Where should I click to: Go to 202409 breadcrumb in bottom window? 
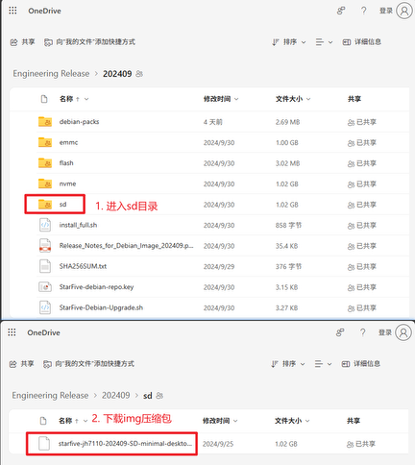(116, 395)
